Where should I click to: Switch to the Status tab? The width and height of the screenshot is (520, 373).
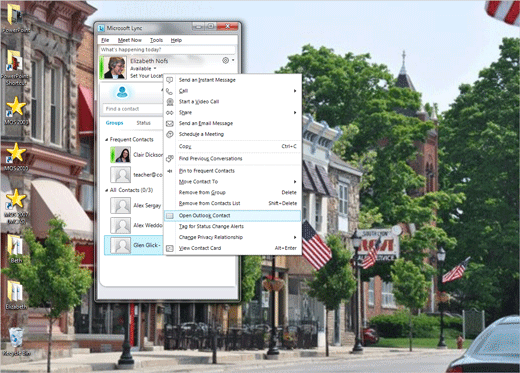click(x=144, y=123)
